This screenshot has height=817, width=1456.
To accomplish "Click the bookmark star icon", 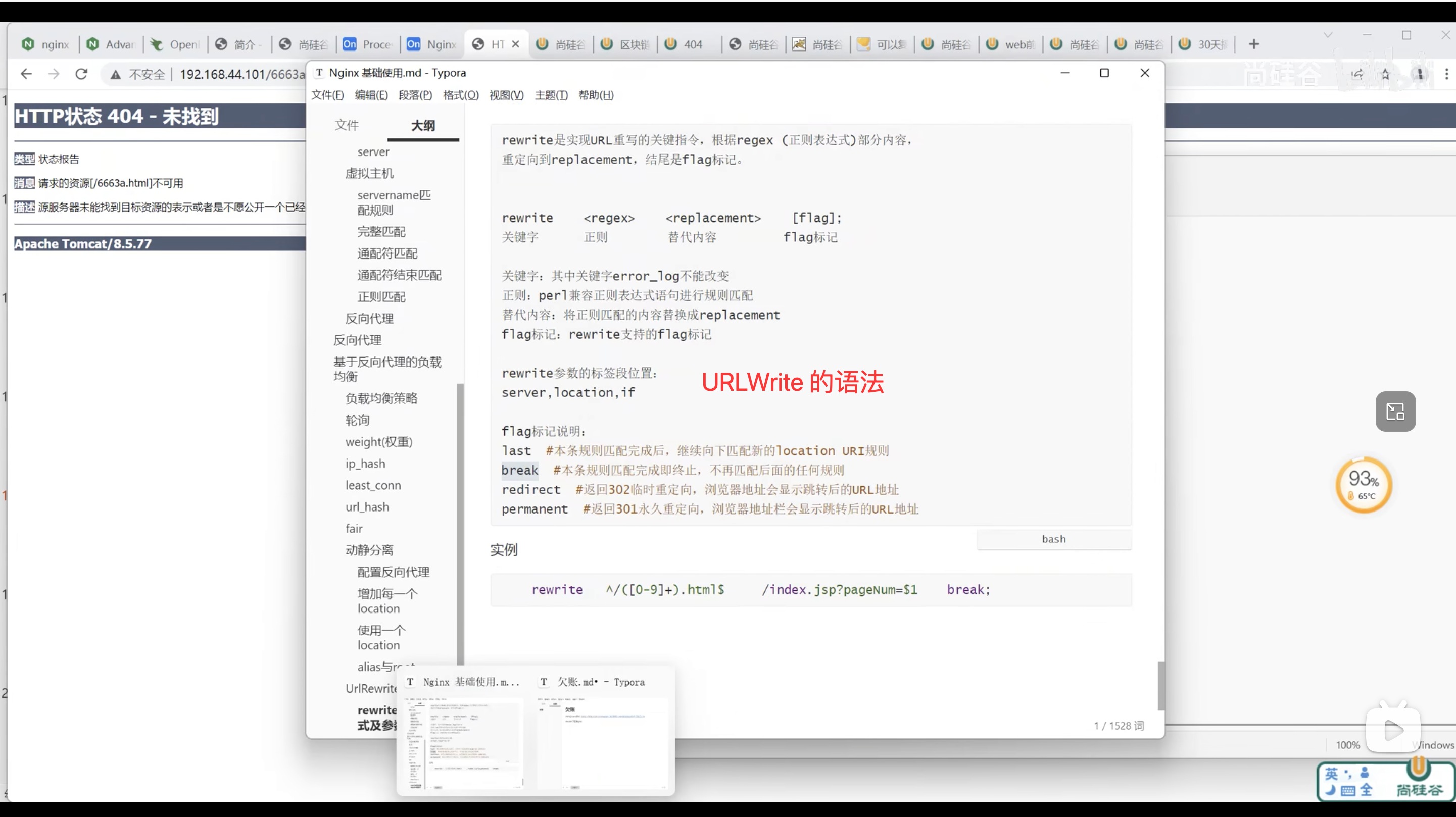I will [1385, 74].
